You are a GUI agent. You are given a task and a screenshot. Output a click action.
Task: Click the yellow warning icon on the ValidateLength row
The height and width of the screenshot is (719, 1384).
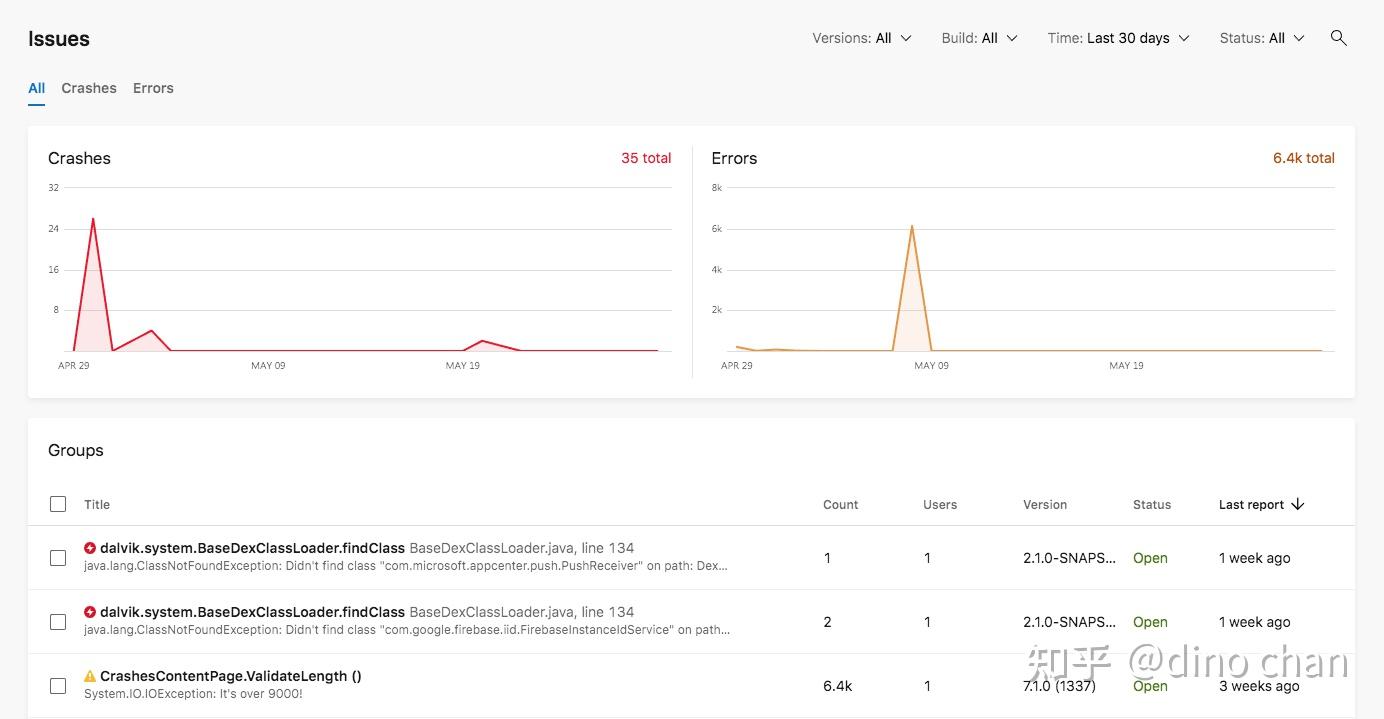point(90,676)
